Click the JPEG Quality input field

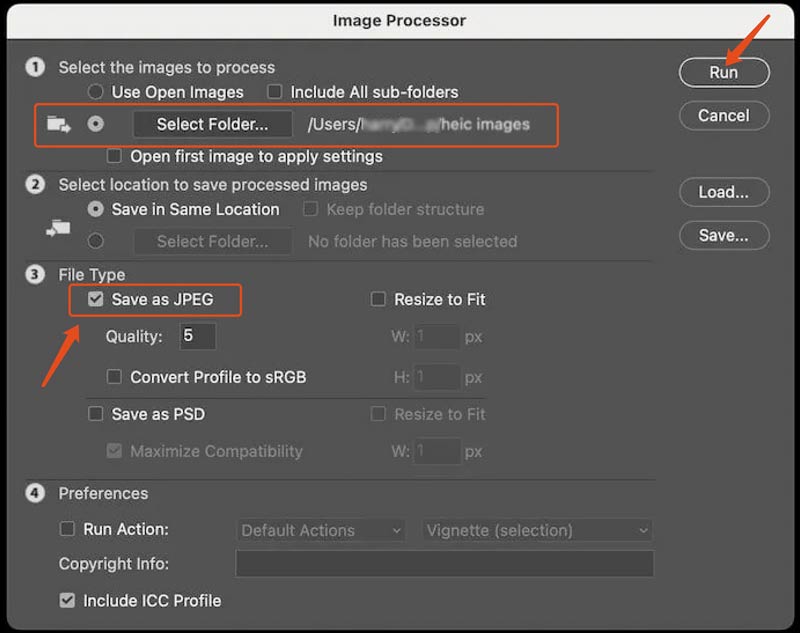click(x=198, y=336)
